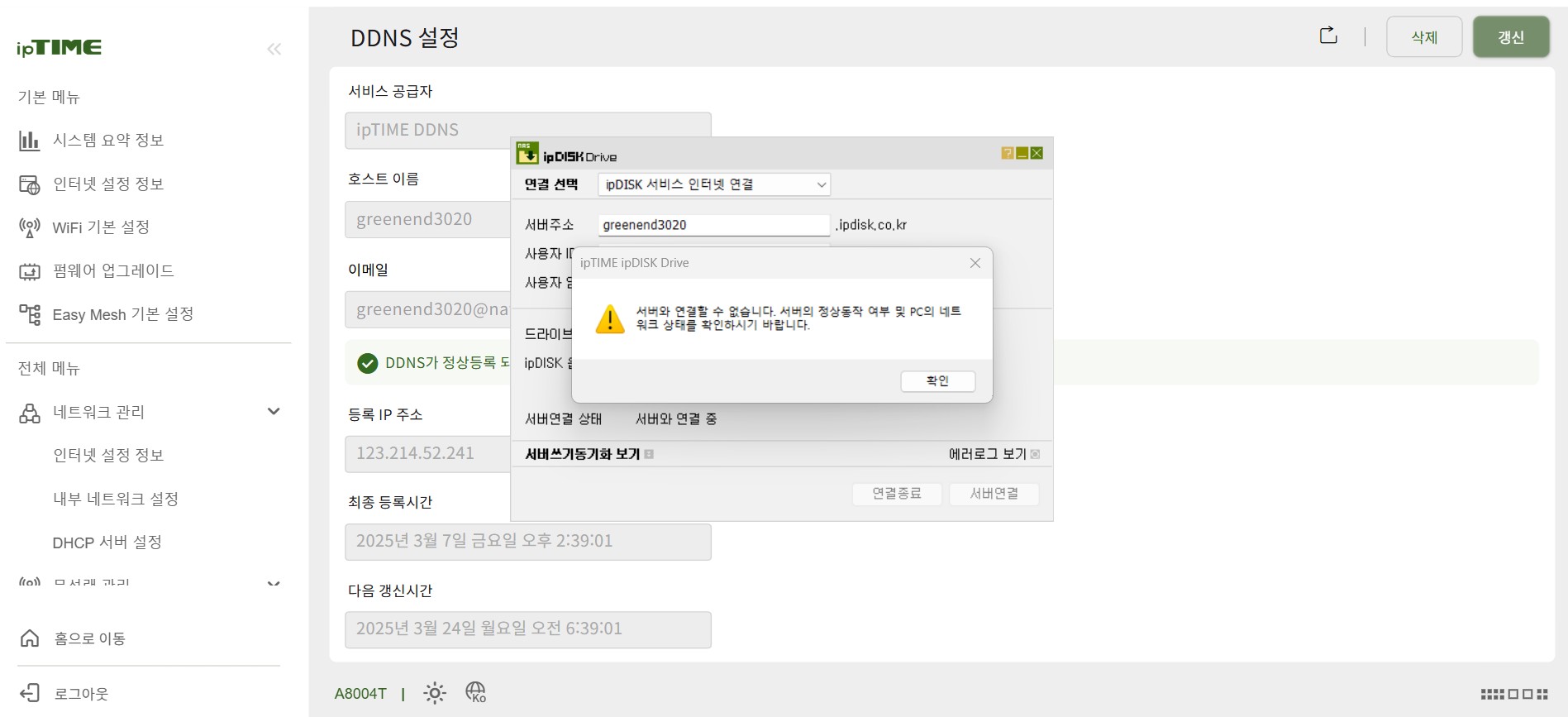Click the 다음 갱신시간 field

click(x=528, y=629)
